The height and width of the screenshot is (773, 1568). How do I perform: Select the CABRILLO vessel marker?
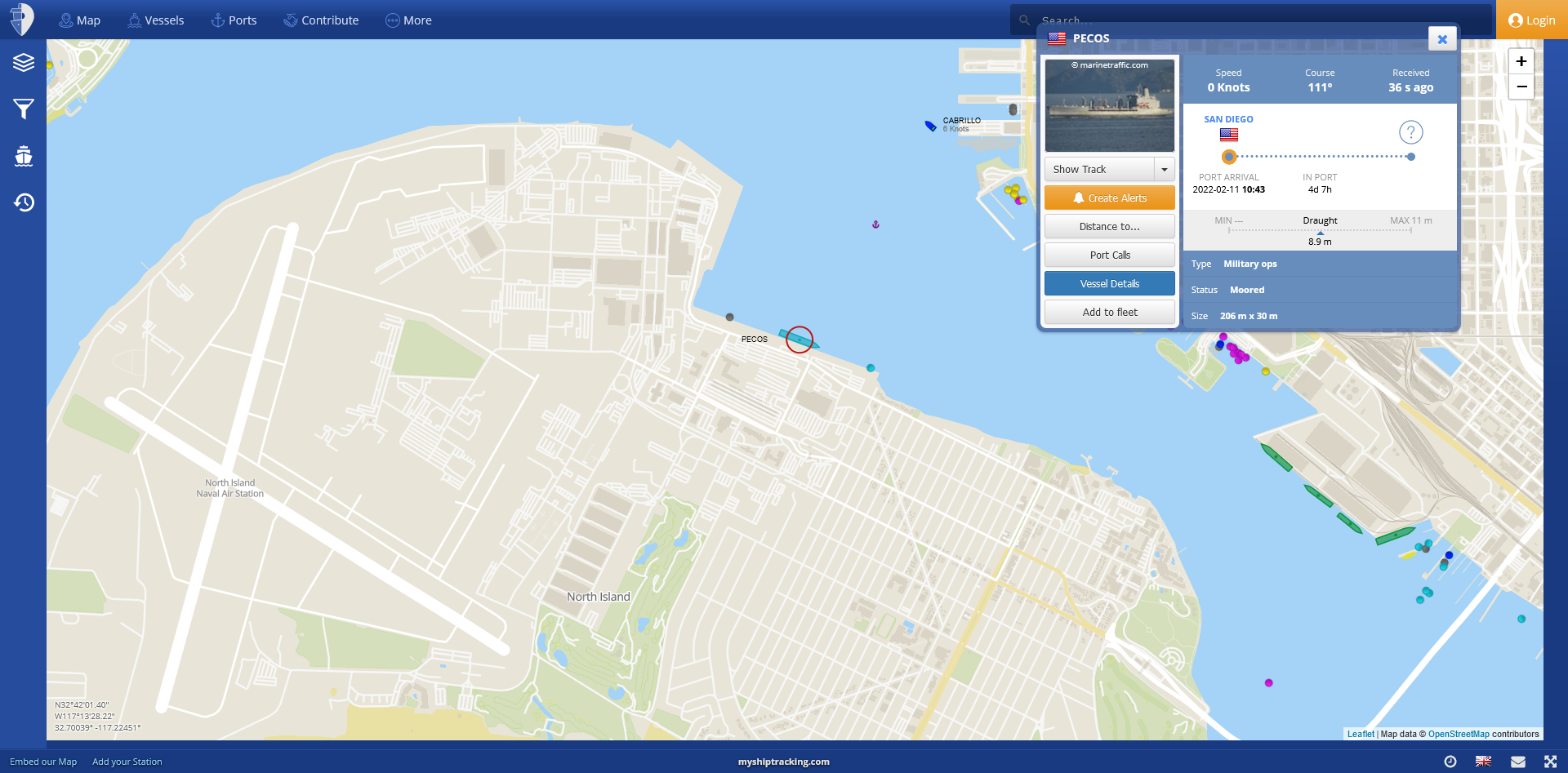930,126
